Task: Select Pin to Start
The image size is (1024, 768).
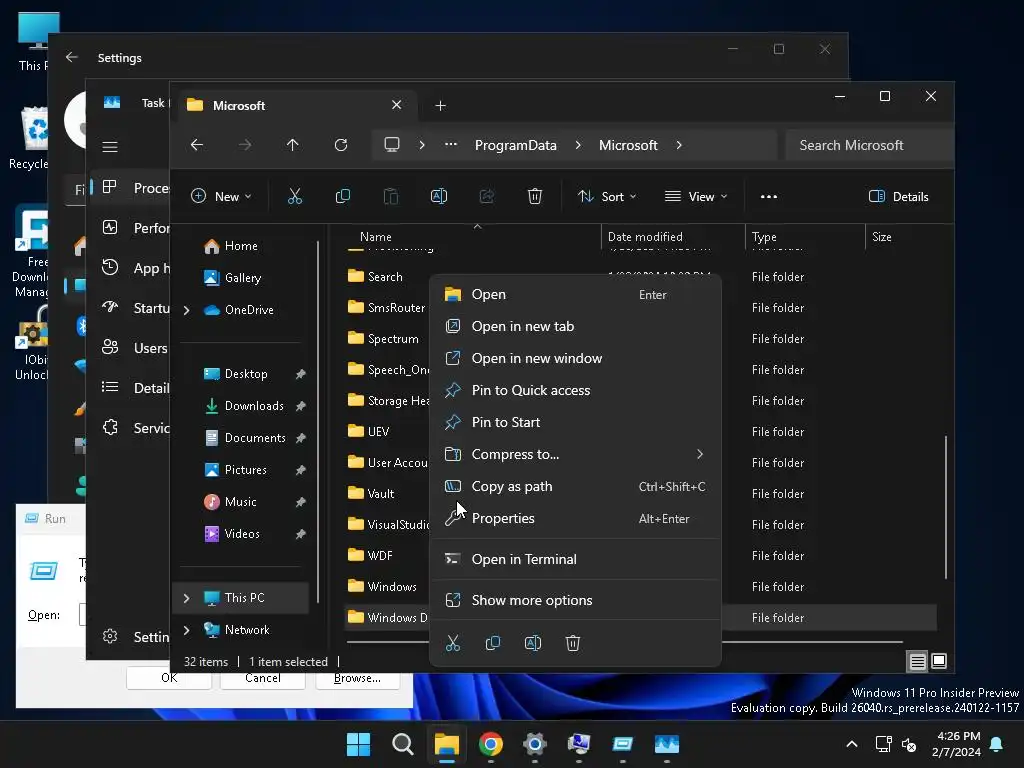Action: coord(575,423)
